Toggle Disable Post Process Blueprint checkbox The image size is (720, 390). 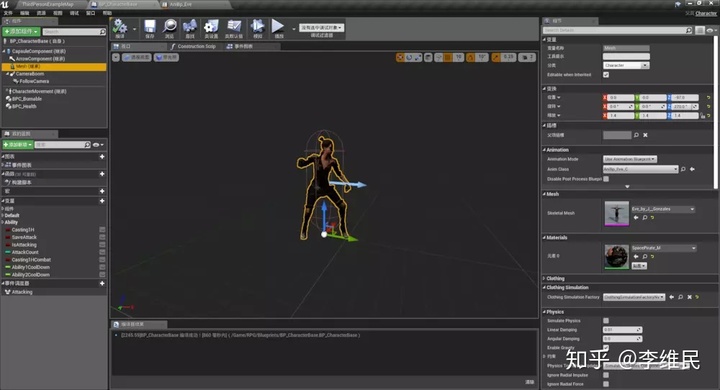pos(606,179)
